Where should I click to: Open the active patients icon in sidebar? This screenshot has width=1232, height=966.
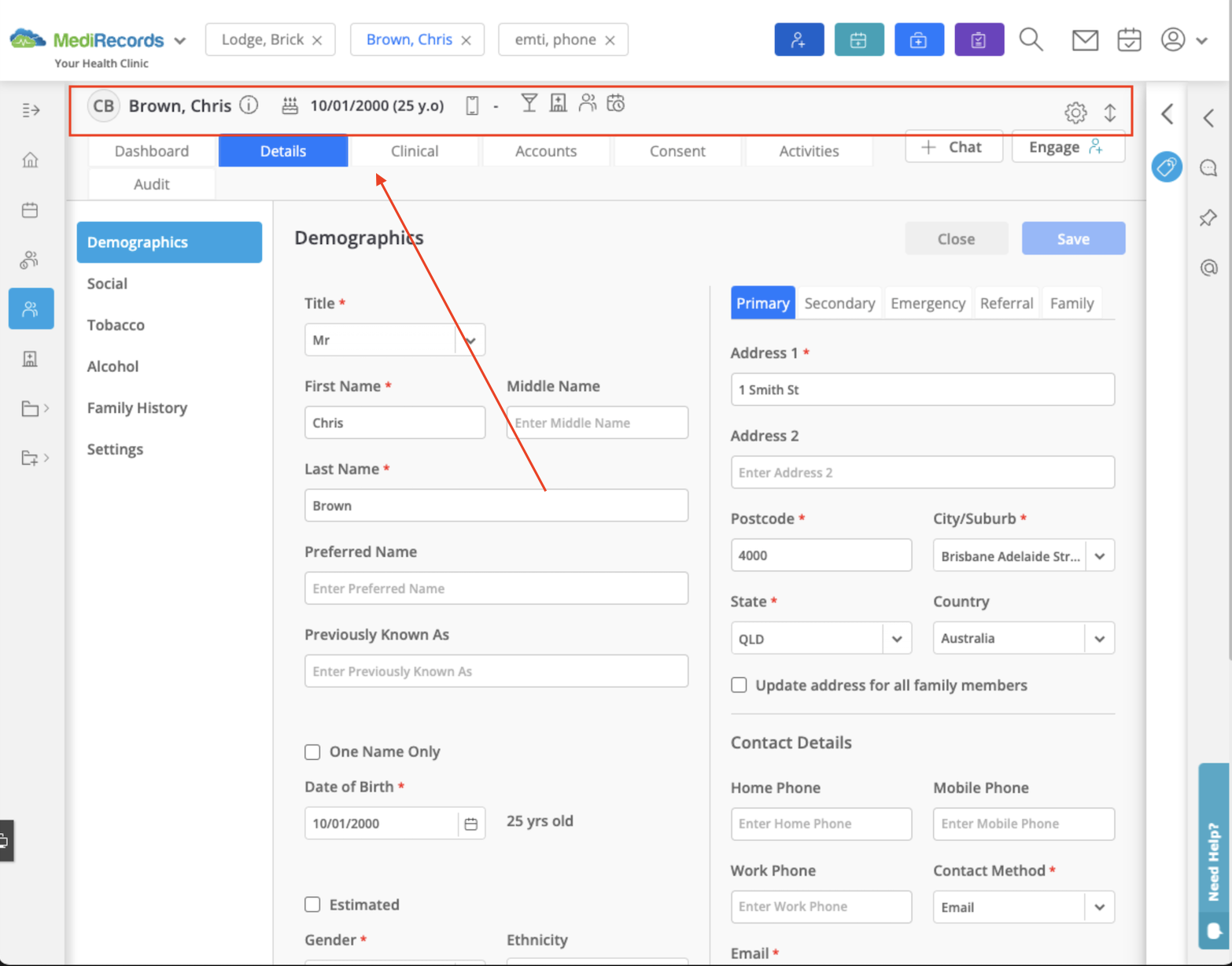(31, 308)
